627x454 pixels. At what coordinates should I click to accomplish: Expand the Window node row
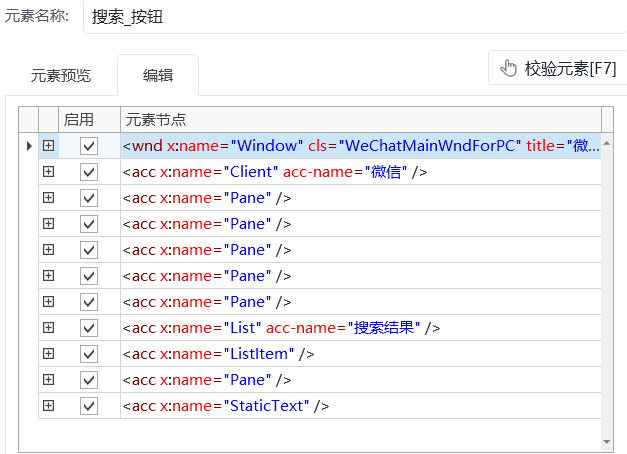[x=48, y=146]
